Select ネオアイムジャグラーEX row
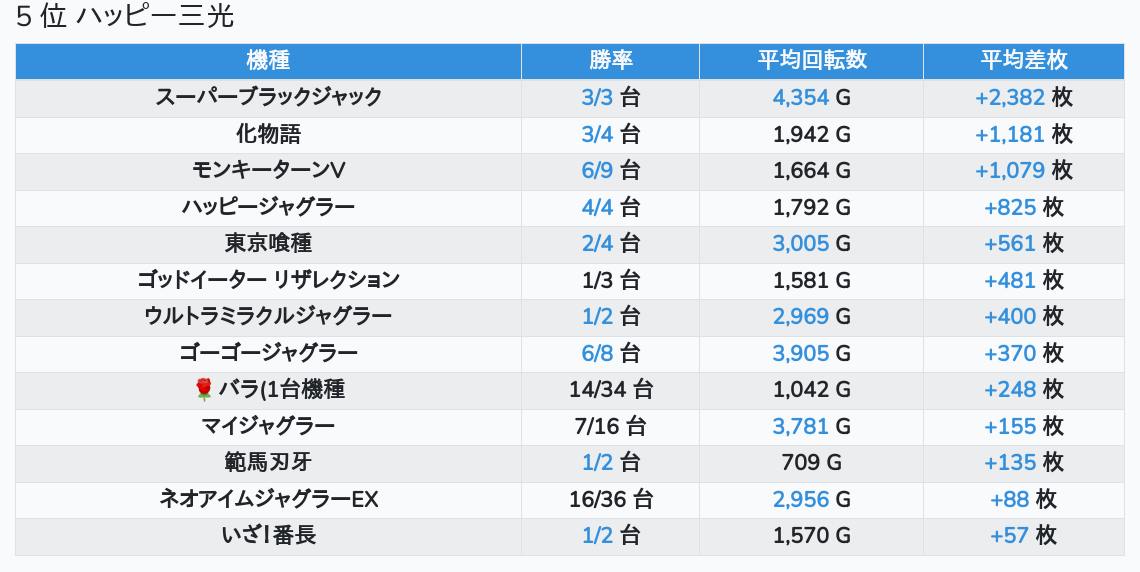Viewport: 1140px width, 572px height. coord(268,499)
